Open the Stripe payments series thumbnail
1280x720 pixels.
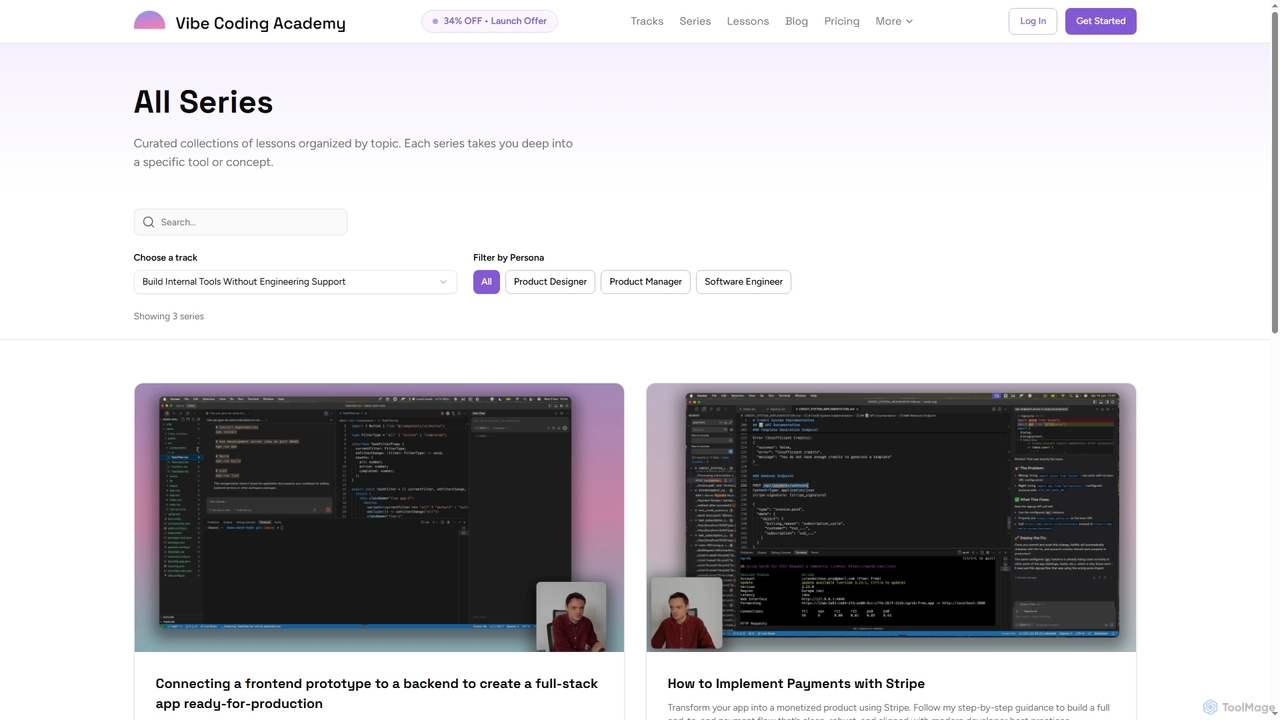[x=891, y=517]
